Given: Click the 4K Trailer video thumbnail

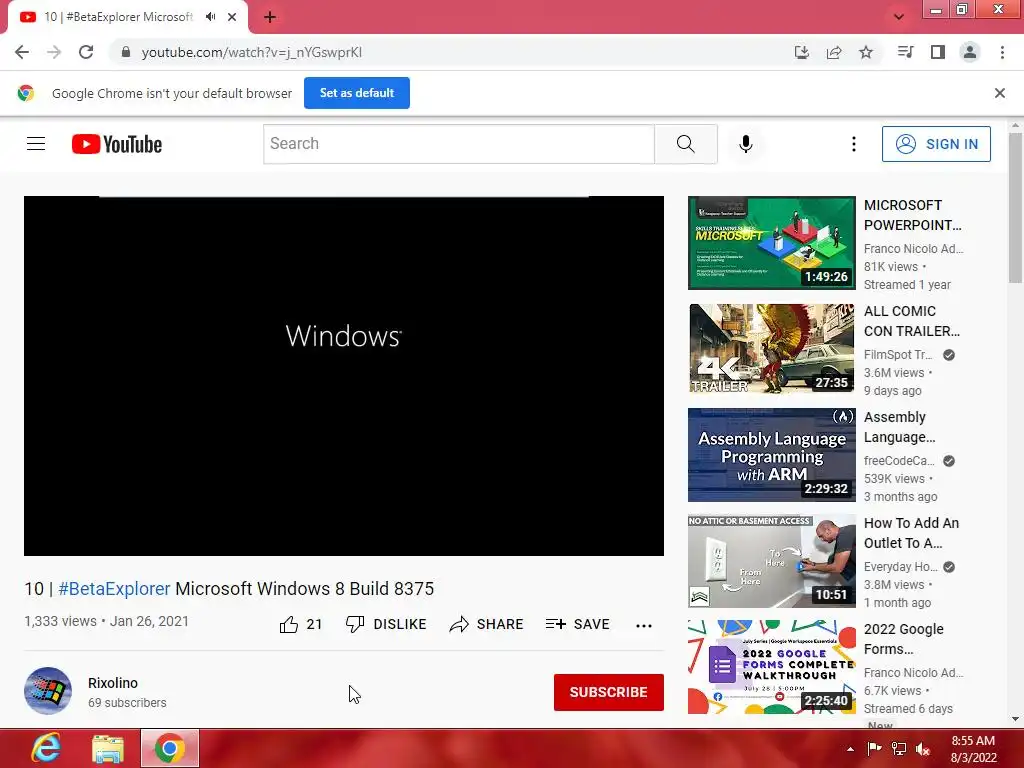Looking at the screenshot, I should (772, 349).
